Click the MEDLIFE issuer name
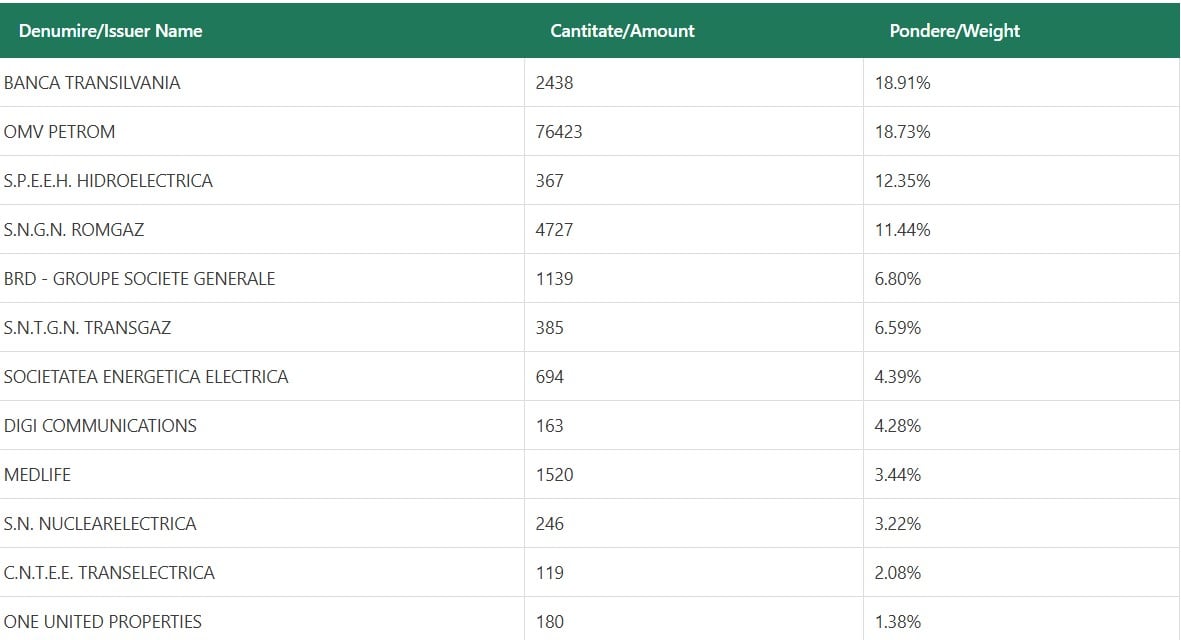1181x640 pixels. tap(37, 475)
